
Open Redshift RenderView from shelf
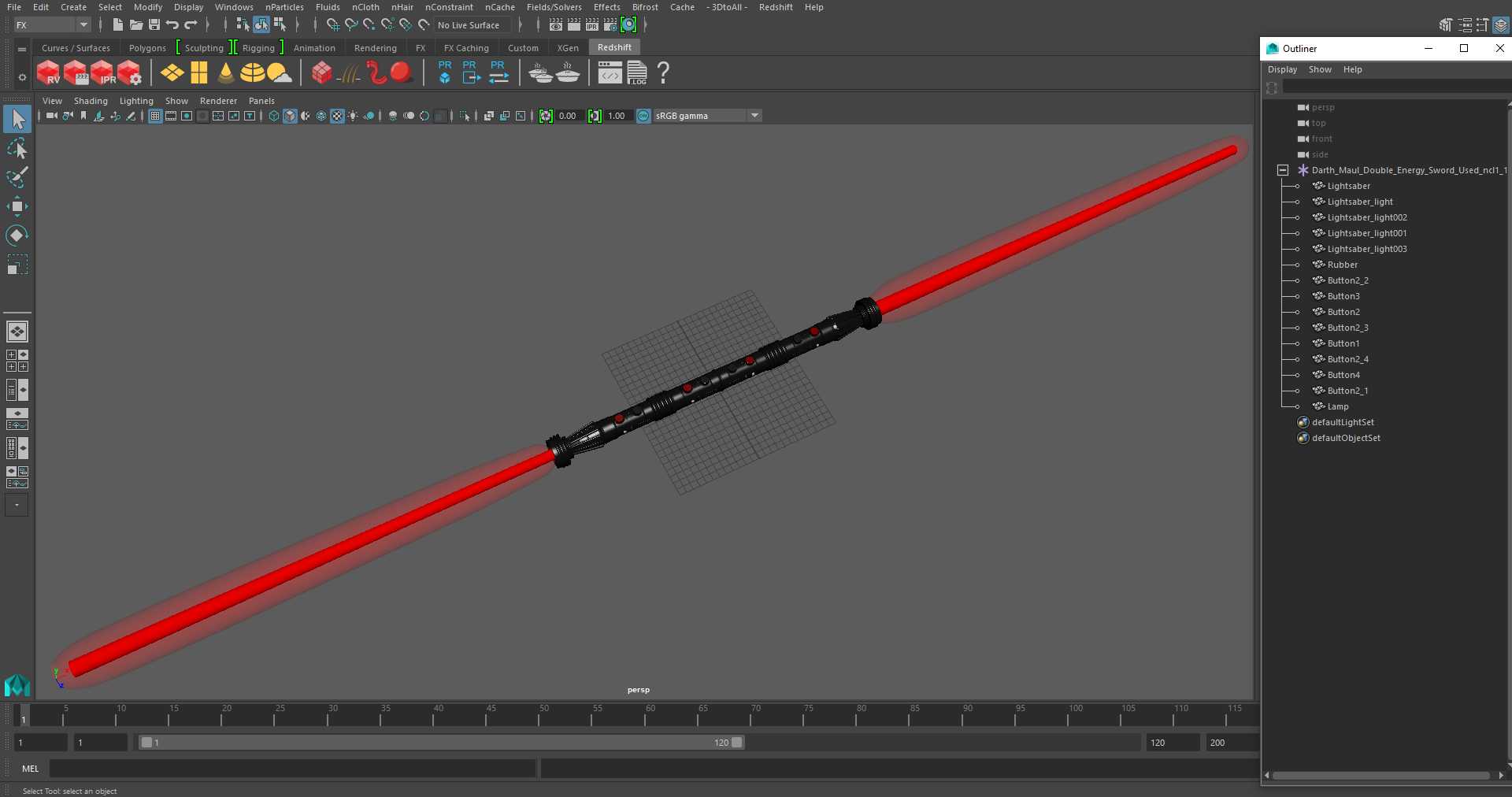point(49,73)
